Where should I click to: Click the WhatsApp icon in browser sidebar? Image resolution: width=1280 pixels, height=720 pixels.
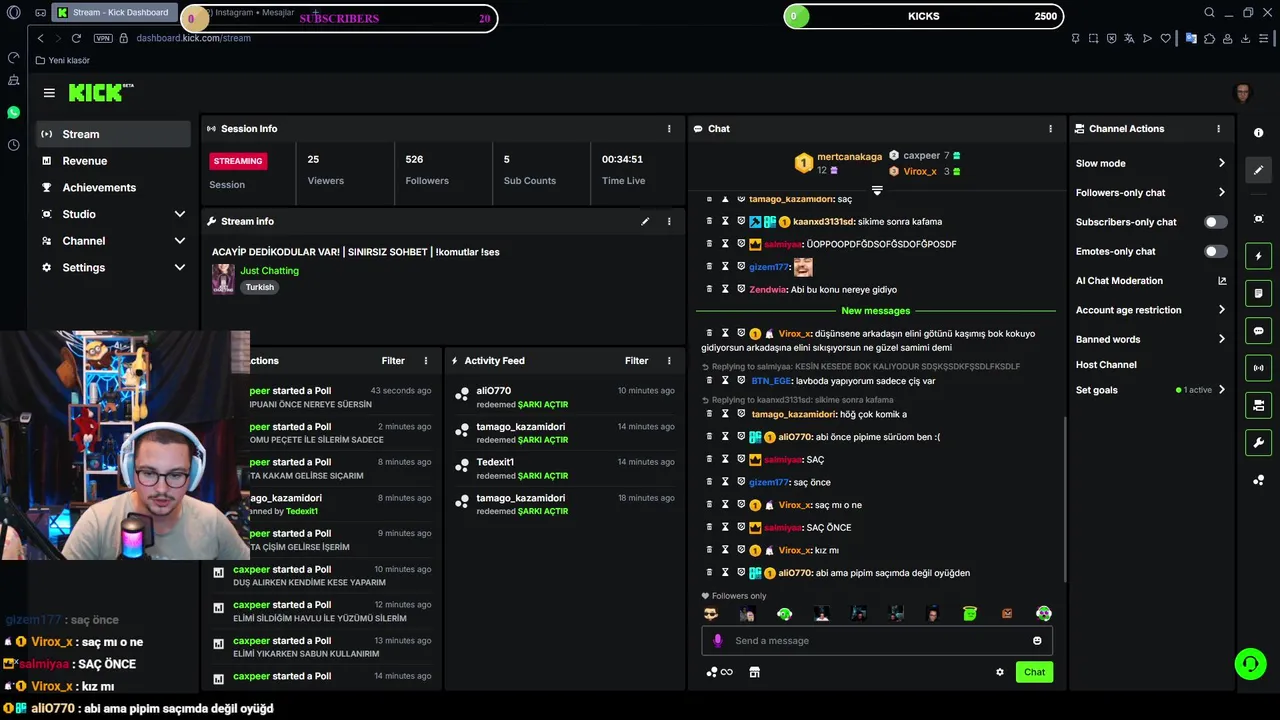pos(13,113)
